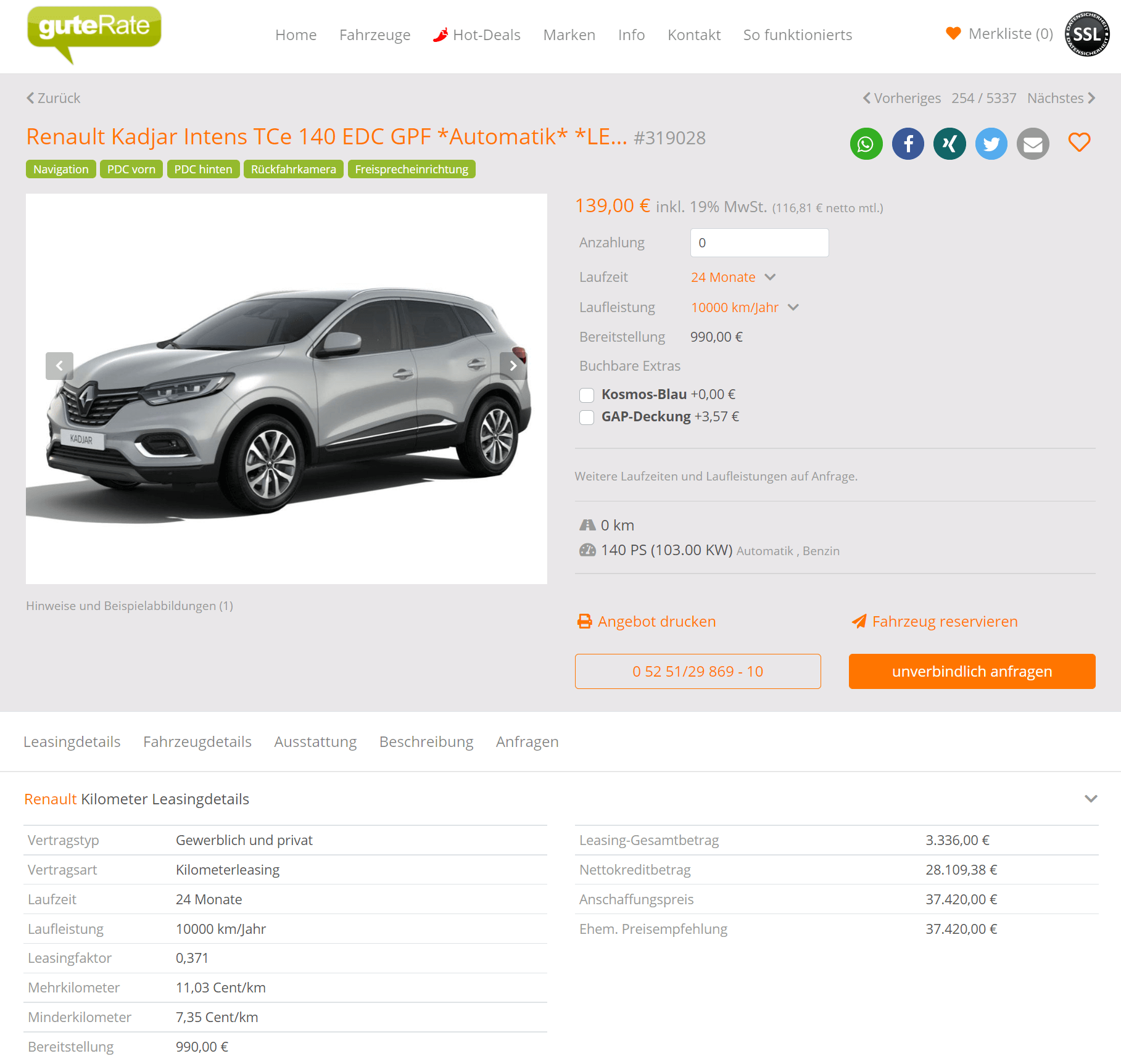Open the Marken menu item
Screen dimensions: 1121x1064
point(569,35)
